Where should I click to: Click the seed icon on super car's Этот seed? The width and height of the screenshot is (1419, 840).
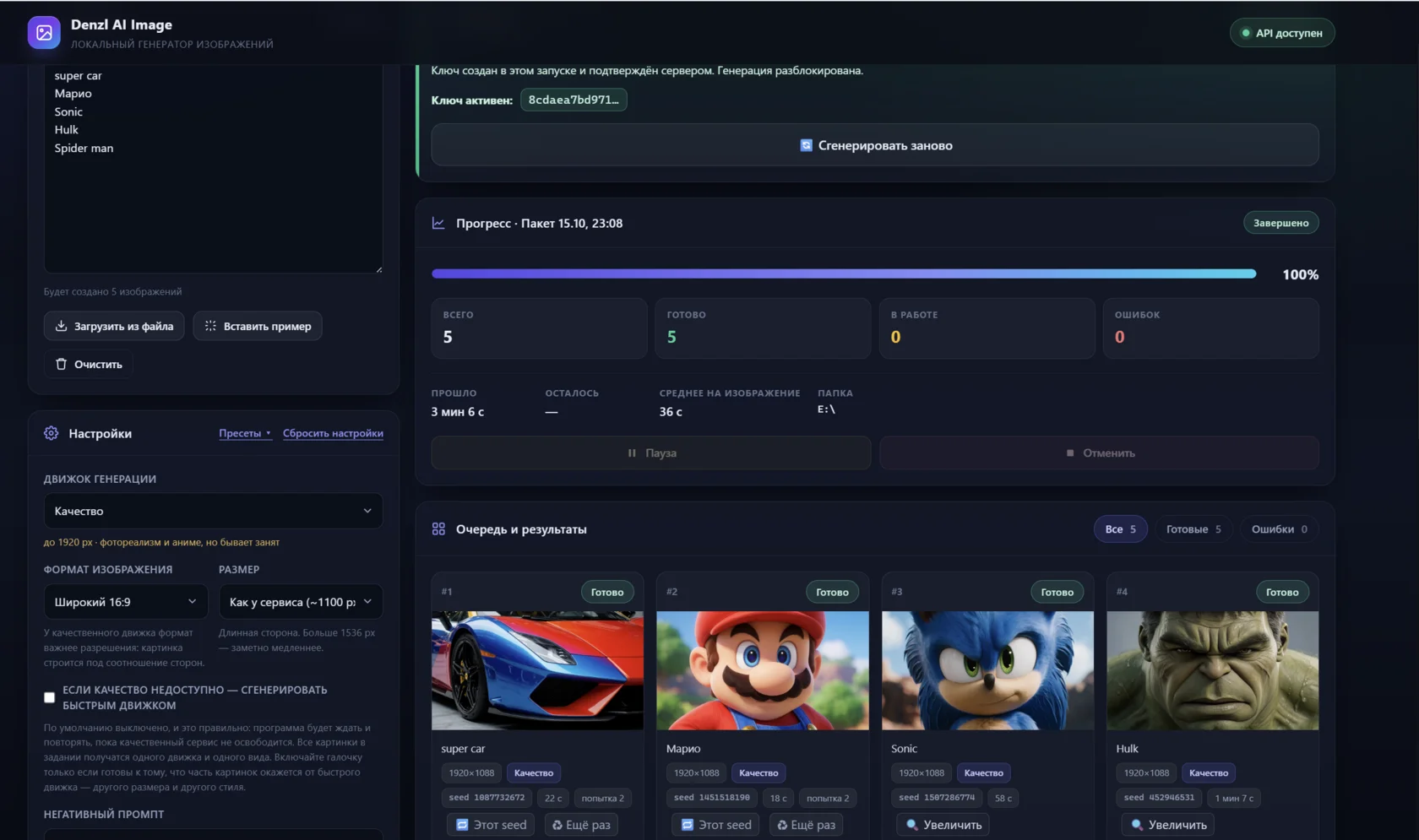pyautogui.click(x=462, y=825)
